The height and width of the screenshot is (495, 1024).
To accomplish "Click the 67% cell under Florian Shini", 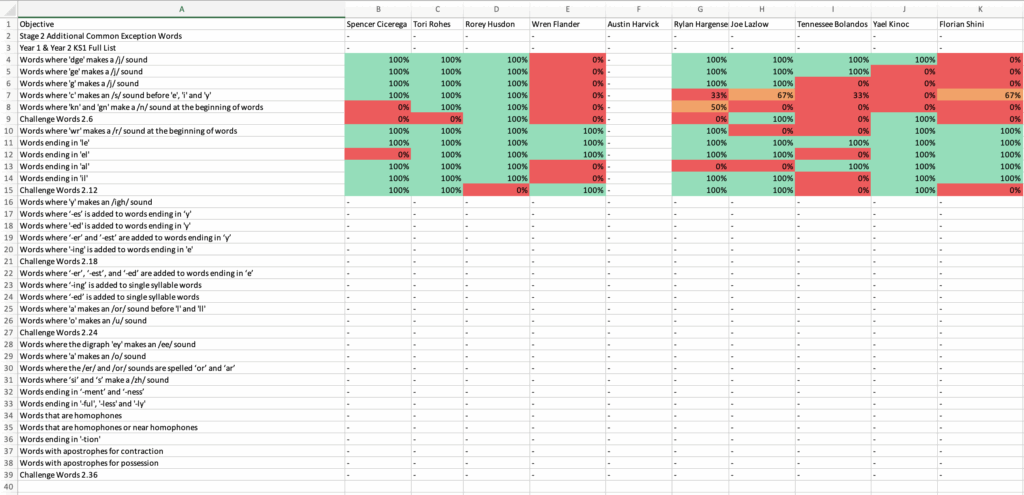I will [x=980, y=94].
